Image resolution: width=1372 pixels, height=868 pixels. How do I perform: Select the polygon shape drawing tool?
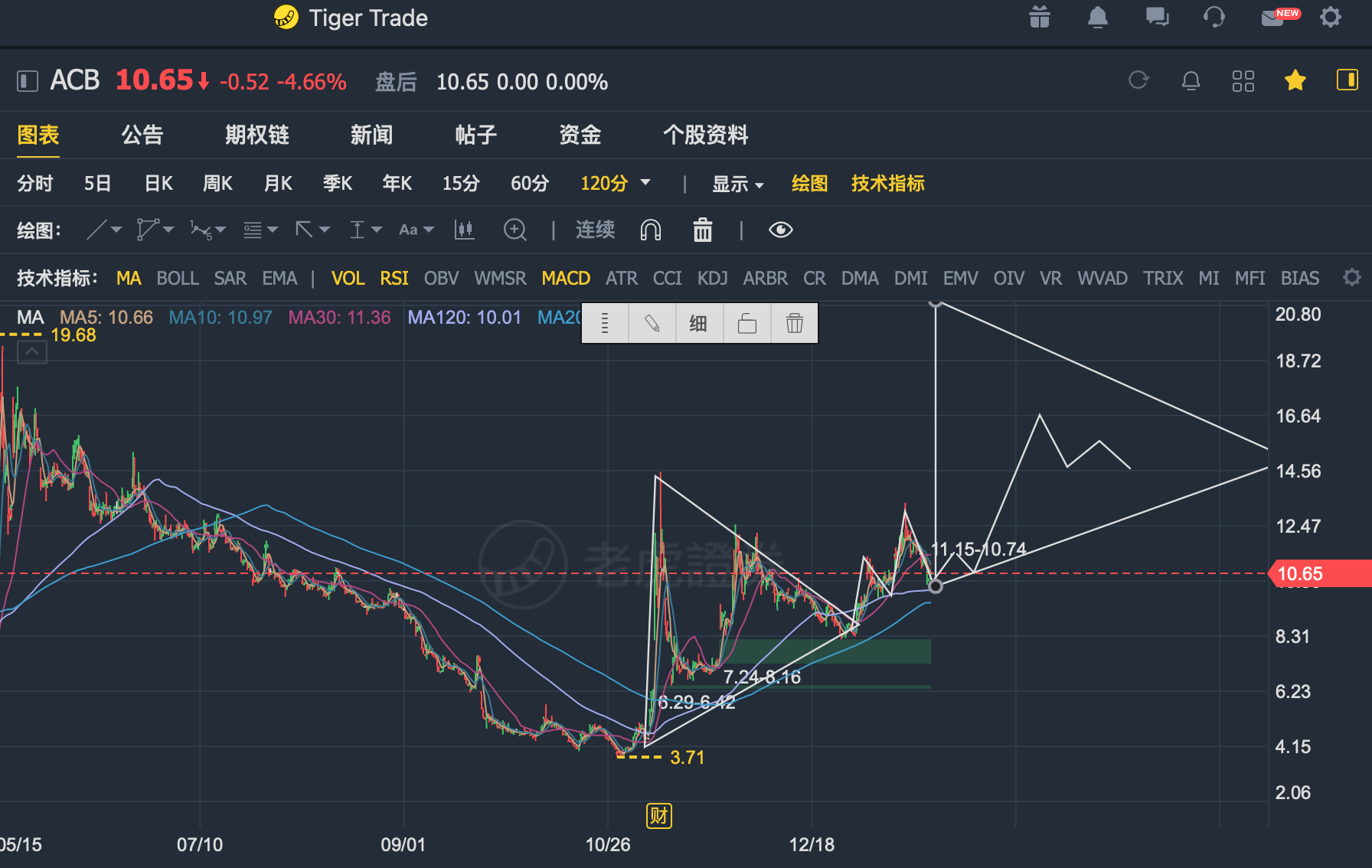147,230
